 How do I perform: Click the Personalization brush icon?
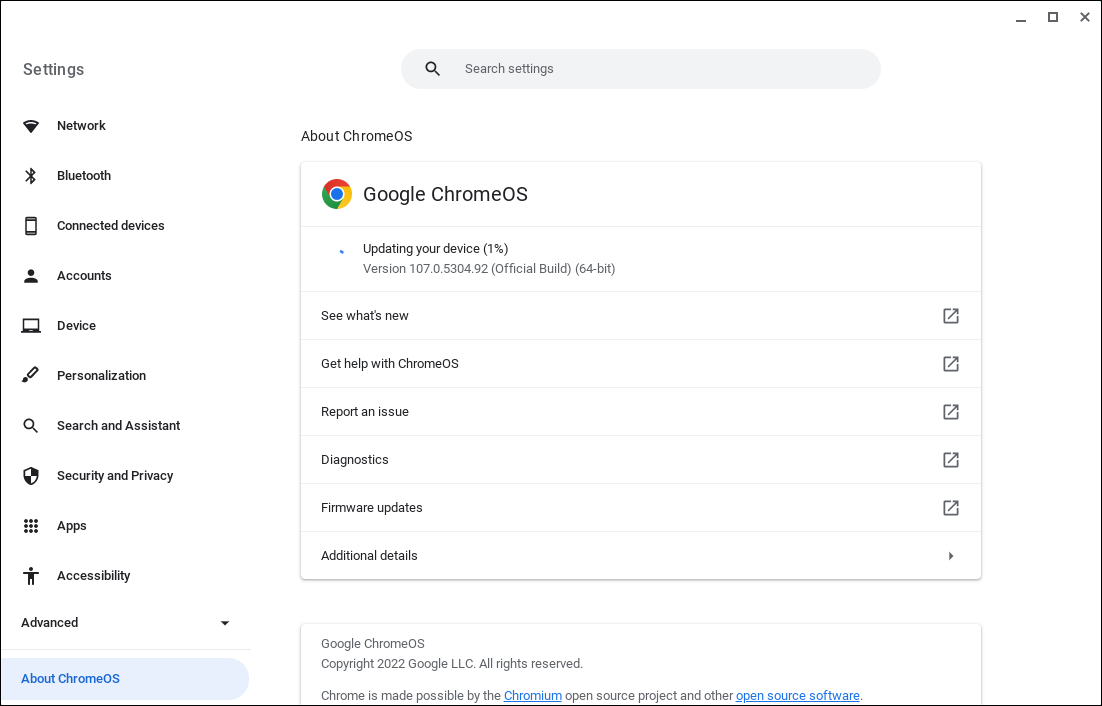(x=30, y=375)
